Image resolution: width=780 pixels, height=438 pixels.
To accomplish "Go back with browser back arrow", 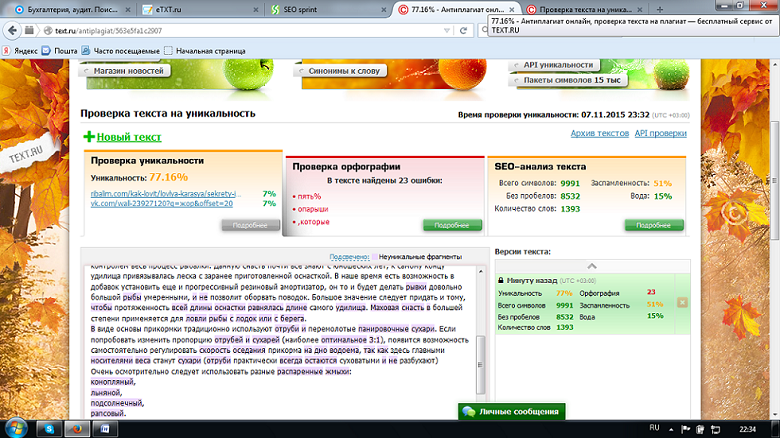I will click(x=12, y=30).
